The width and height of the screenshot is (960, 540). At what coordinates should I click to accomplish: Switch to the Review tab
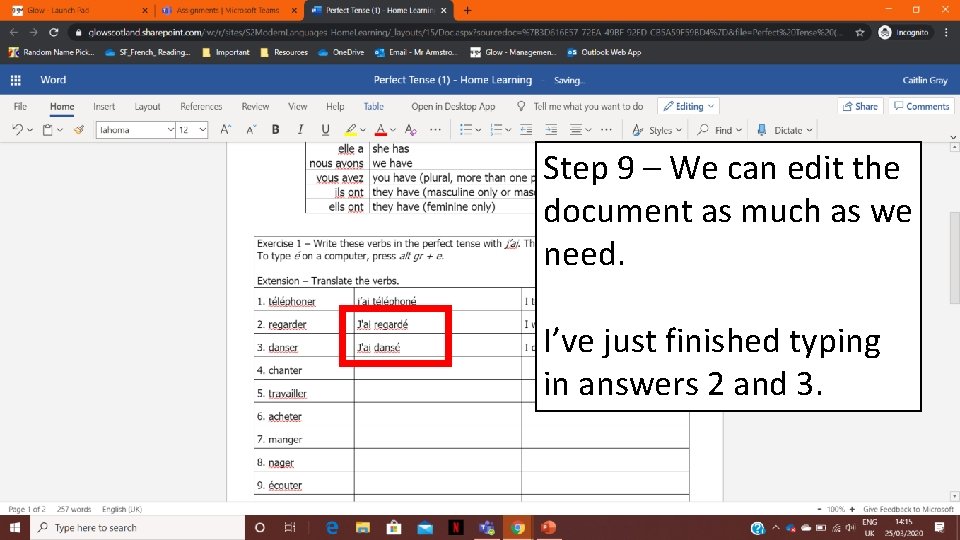pyautogui.click(x=255, y=106)
